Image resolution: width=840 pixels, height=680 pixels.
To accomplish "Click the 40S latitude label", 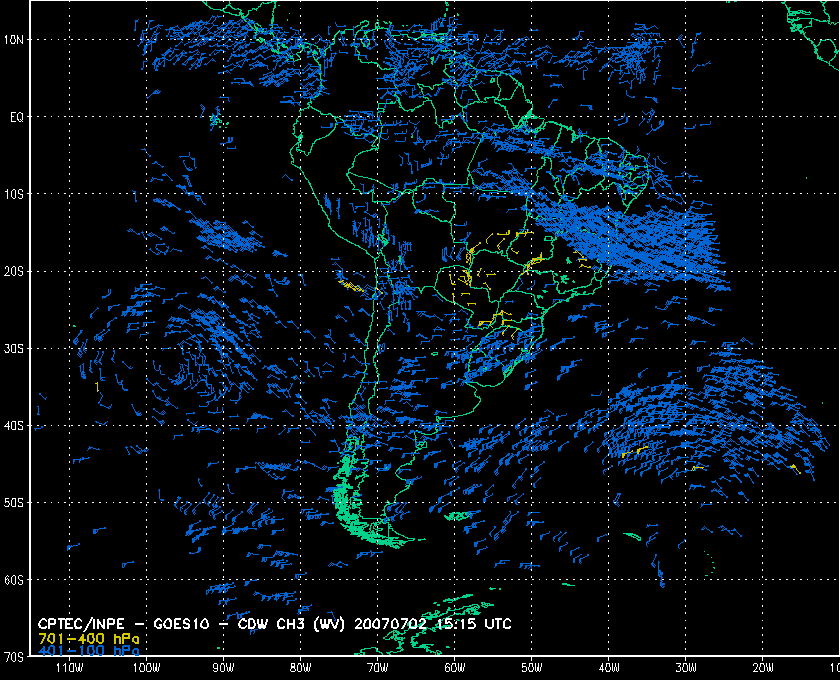I will [14, 425].
